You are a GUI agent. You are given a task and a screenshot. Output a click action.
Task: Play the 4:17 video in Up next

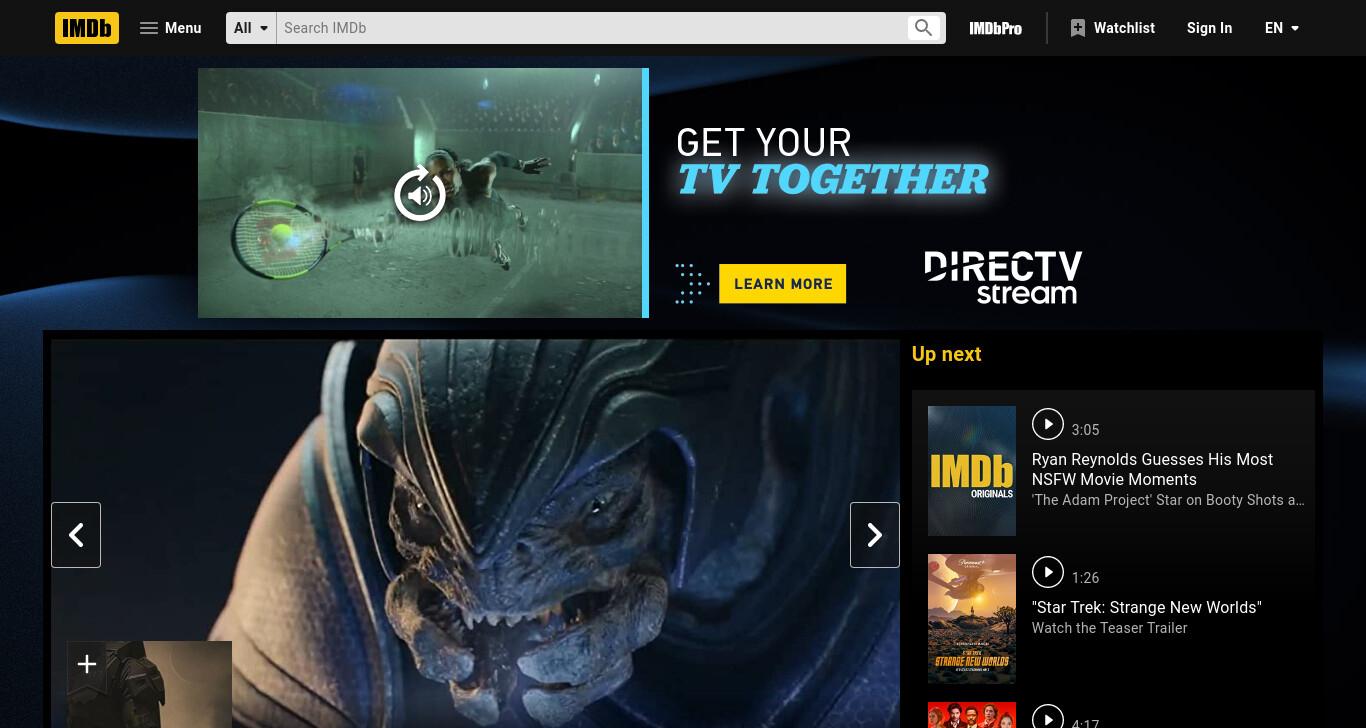(x=1048, y=718)
